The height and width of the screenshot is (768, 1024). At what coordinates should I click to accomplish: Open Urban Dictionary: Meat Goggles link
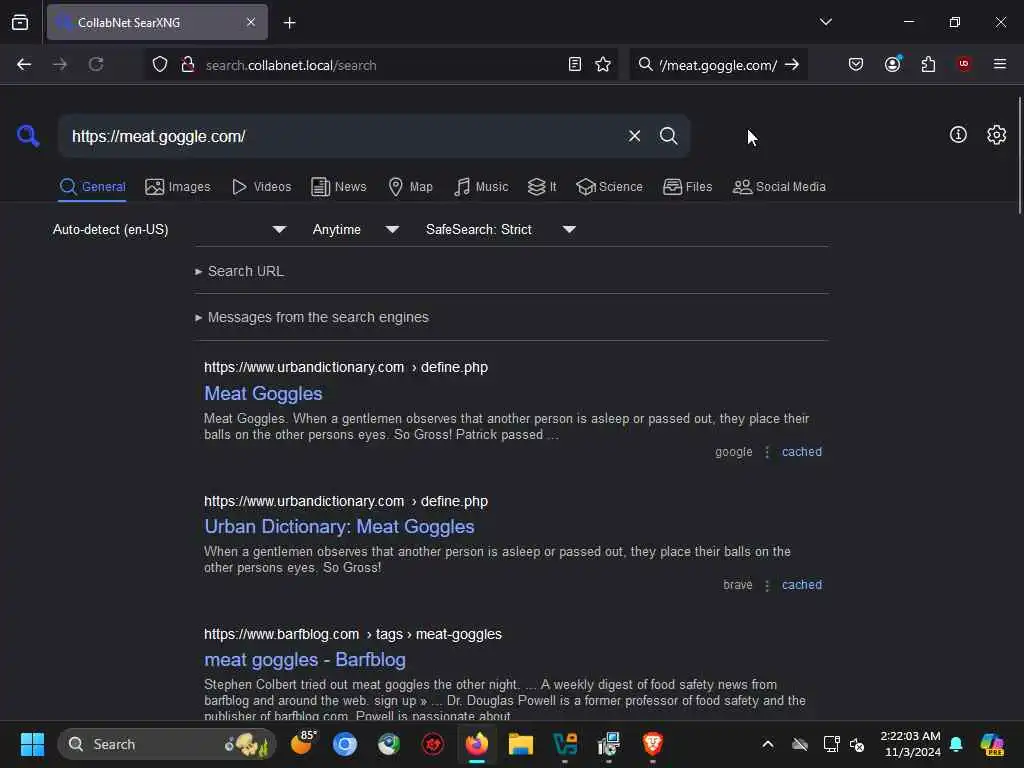339,527
